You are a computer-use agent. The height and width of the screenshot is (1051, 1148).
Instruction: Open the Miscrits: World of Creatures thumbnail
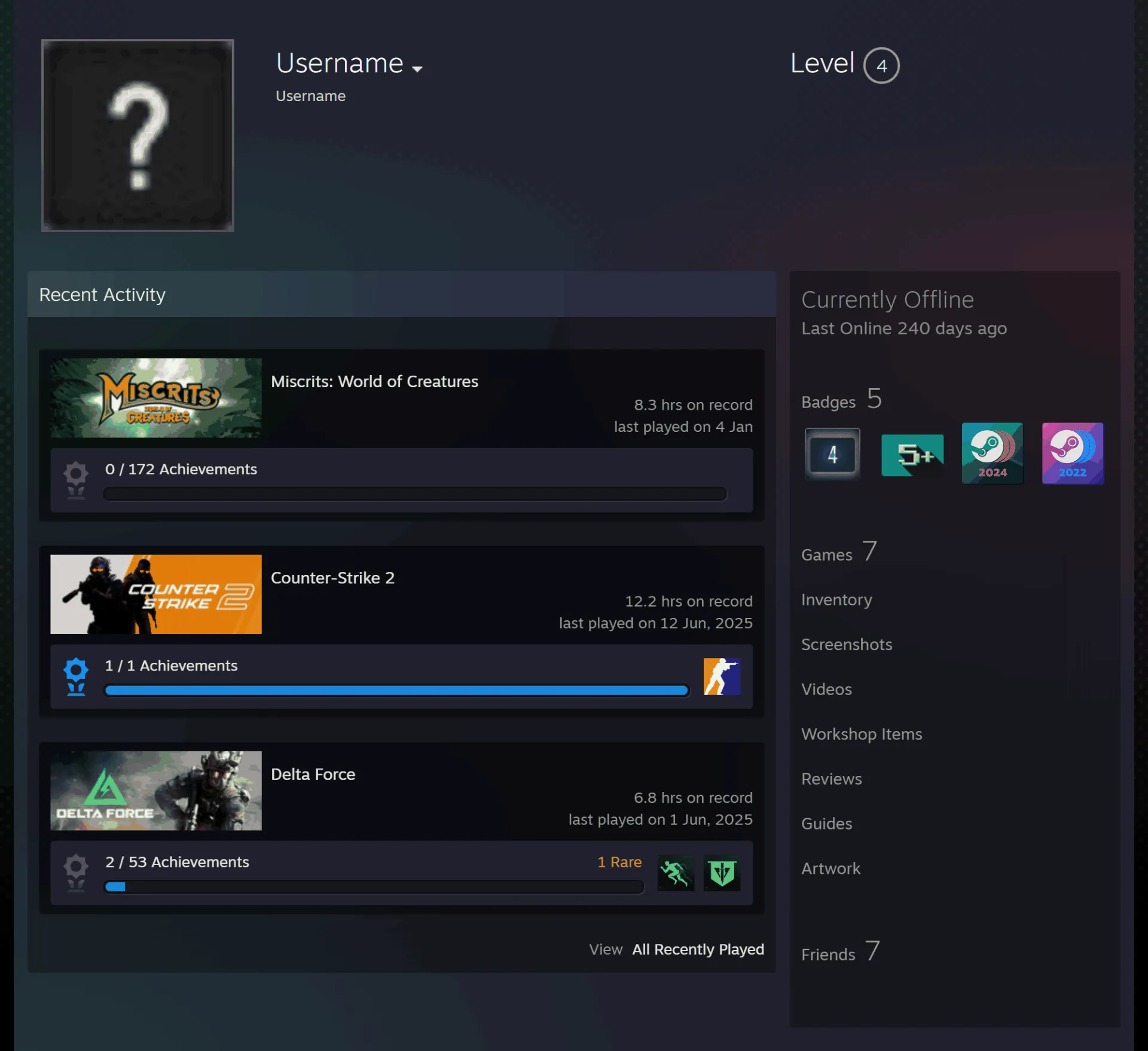[x=156, y=398]
